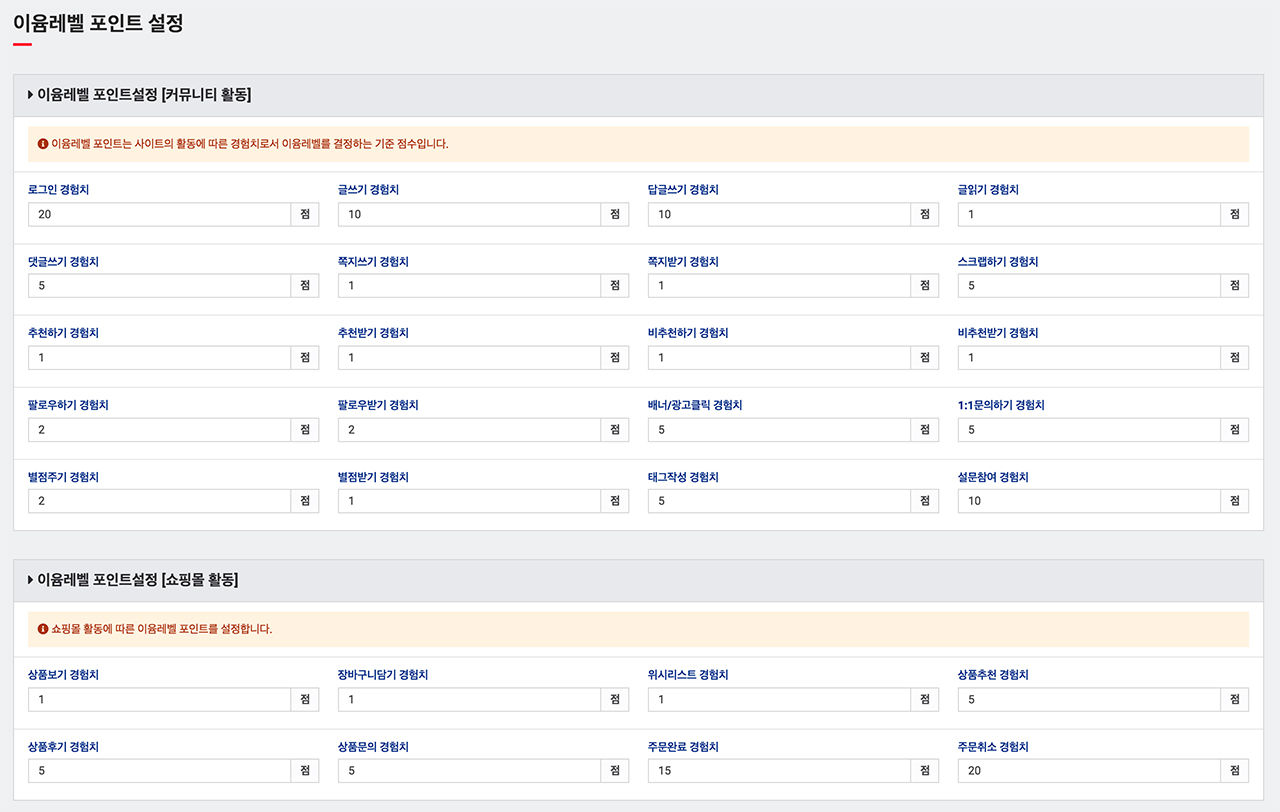1280x812 pixels.
Task: Click the 점 unit next to 로그인 경험치
Action: click(305, 214)
